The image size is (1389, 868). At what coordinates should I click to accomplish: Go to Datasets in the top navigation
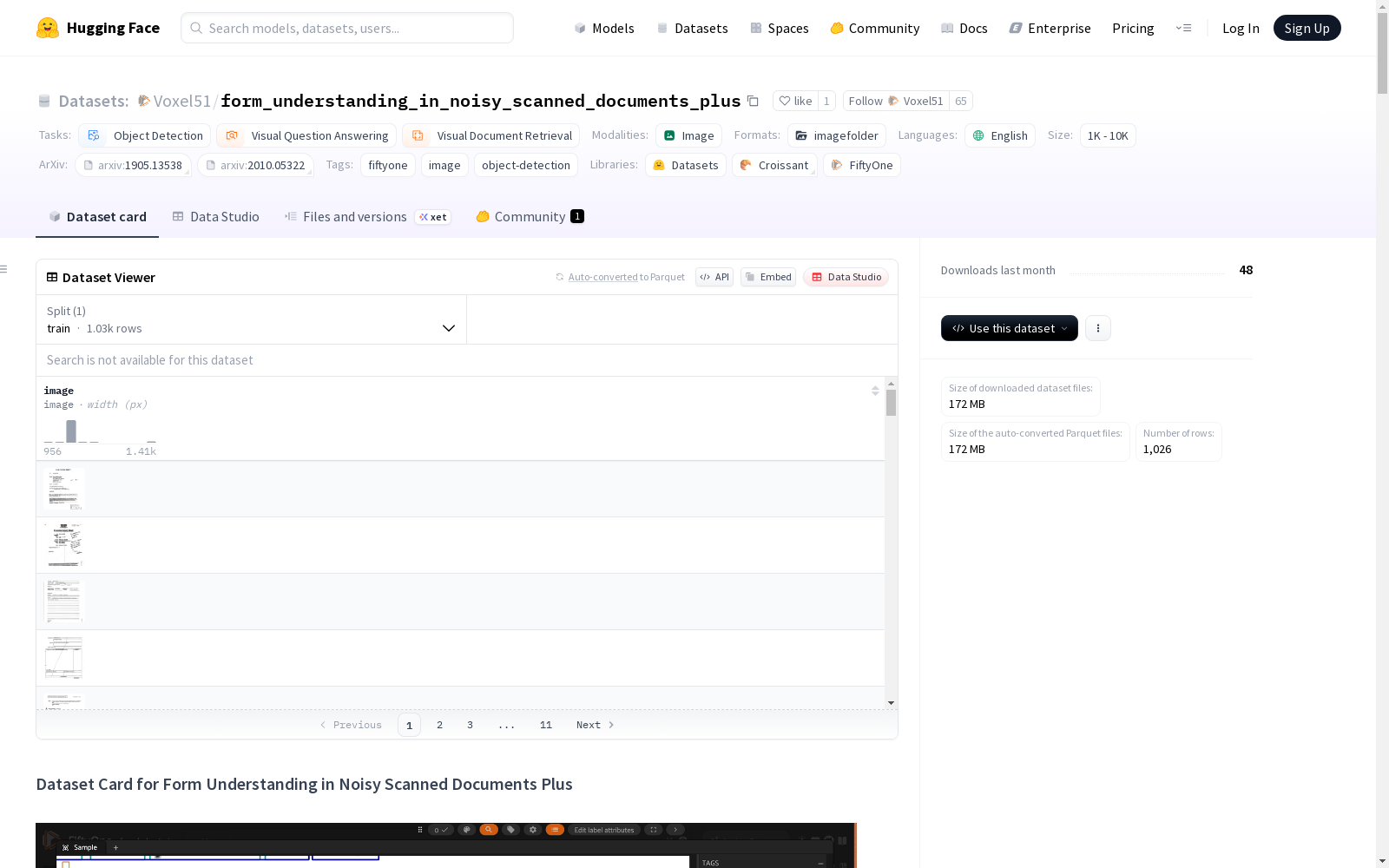click(x=692, y=28)
